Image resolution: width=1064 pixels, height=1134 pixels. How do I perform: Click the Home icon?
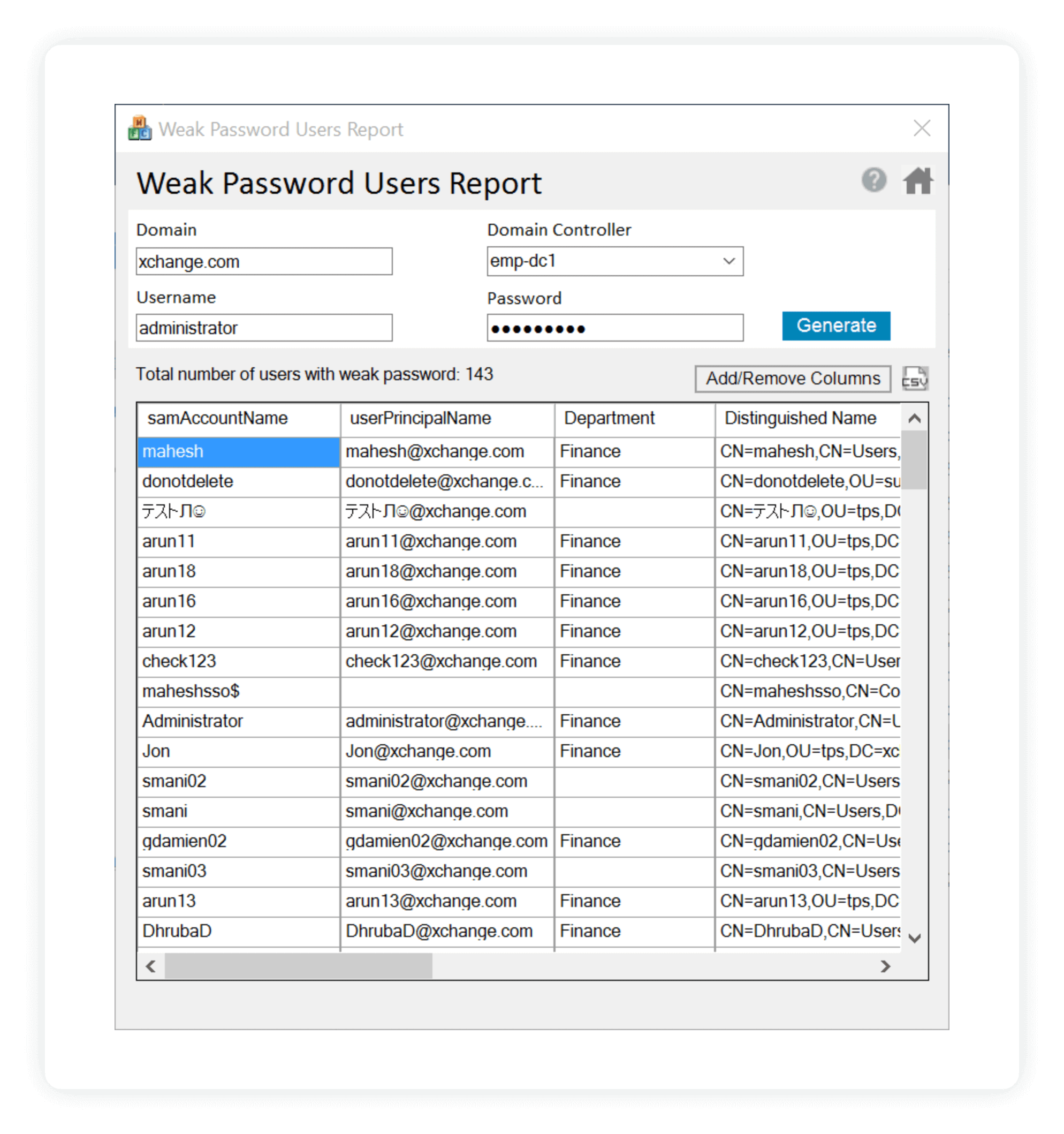tap(917, 180)
